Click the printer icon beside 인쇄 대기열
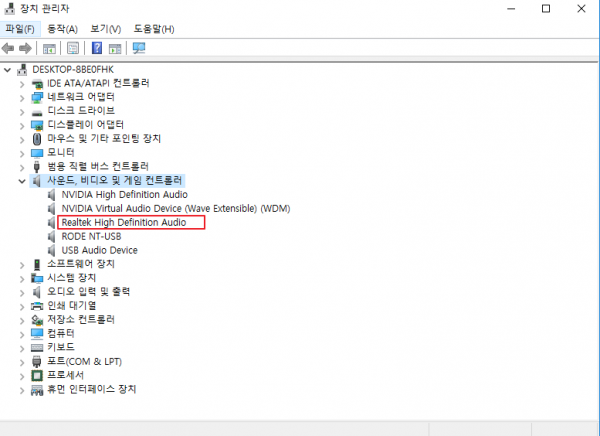The image size is (600, 436). (37, 306)
